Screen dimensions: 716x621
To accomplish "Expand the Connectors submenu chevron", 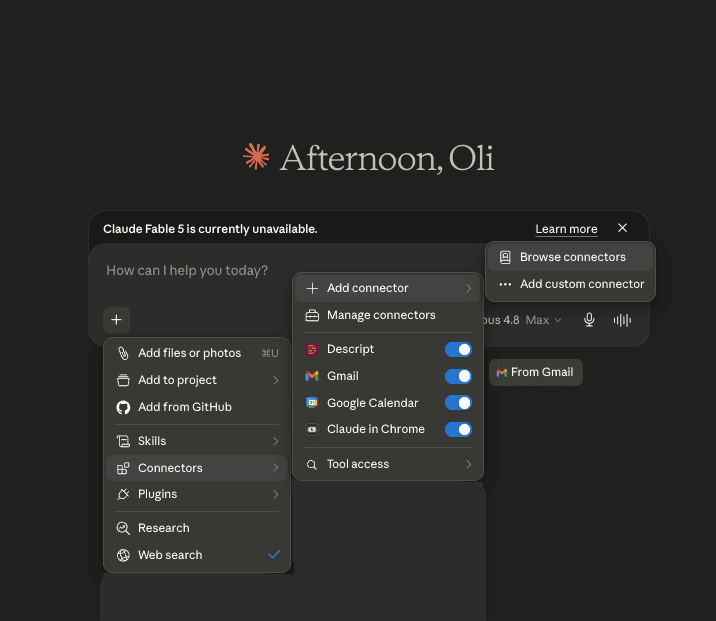I will pos(275,468).
